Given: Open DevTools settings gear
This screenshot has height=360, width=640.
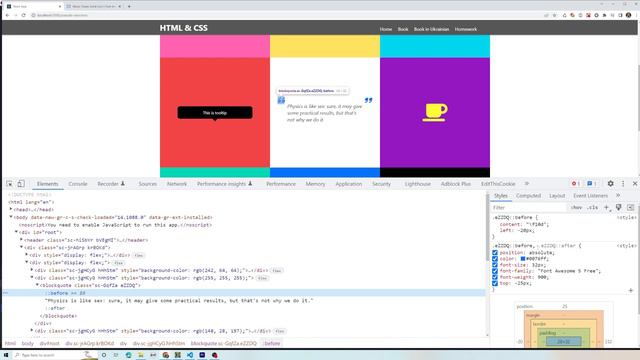Looking at the screenshot, I should click(x=610, y=184).
